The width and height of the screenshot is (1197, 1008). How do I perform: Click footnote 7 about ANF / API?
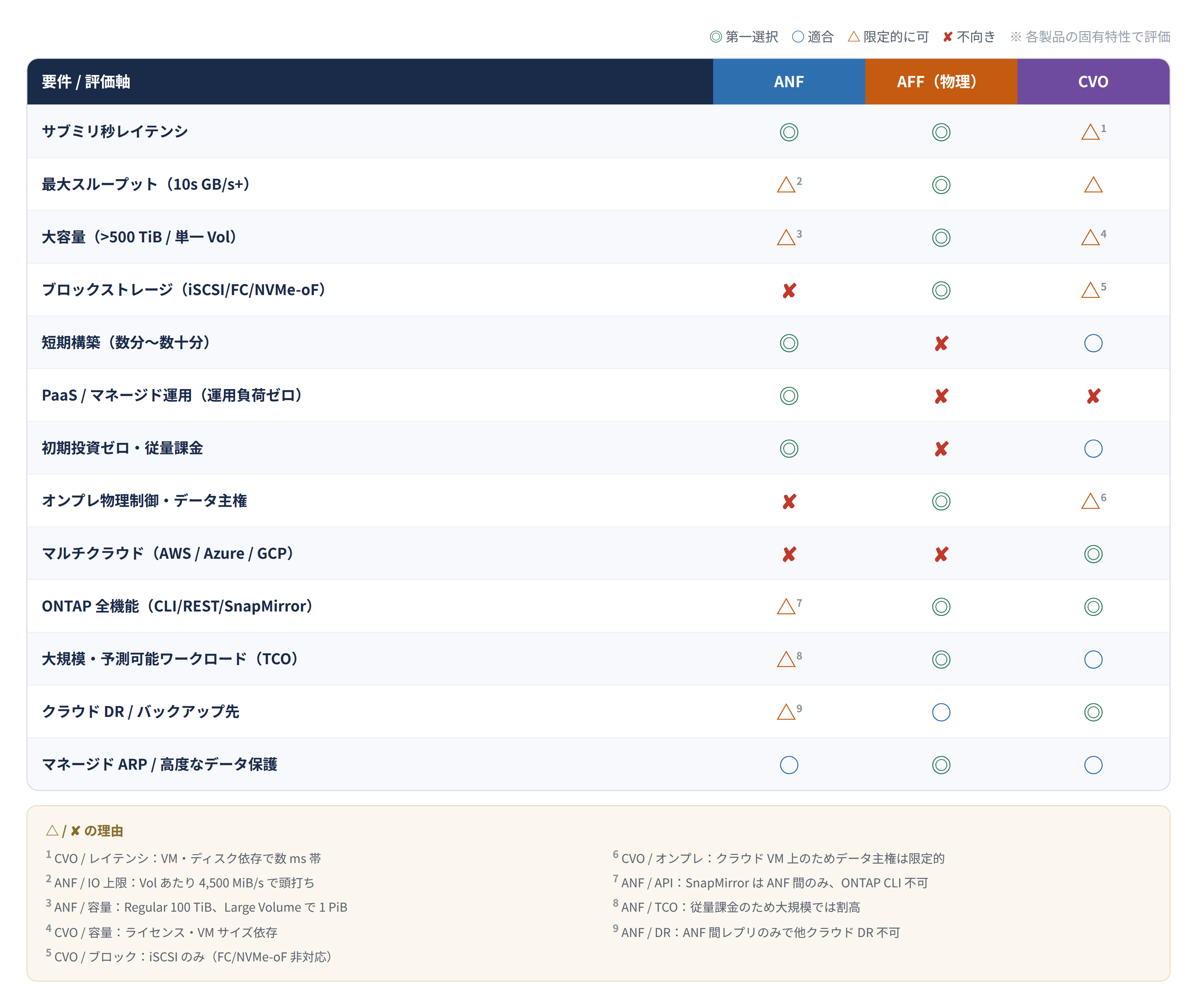[x=771, y=882]
